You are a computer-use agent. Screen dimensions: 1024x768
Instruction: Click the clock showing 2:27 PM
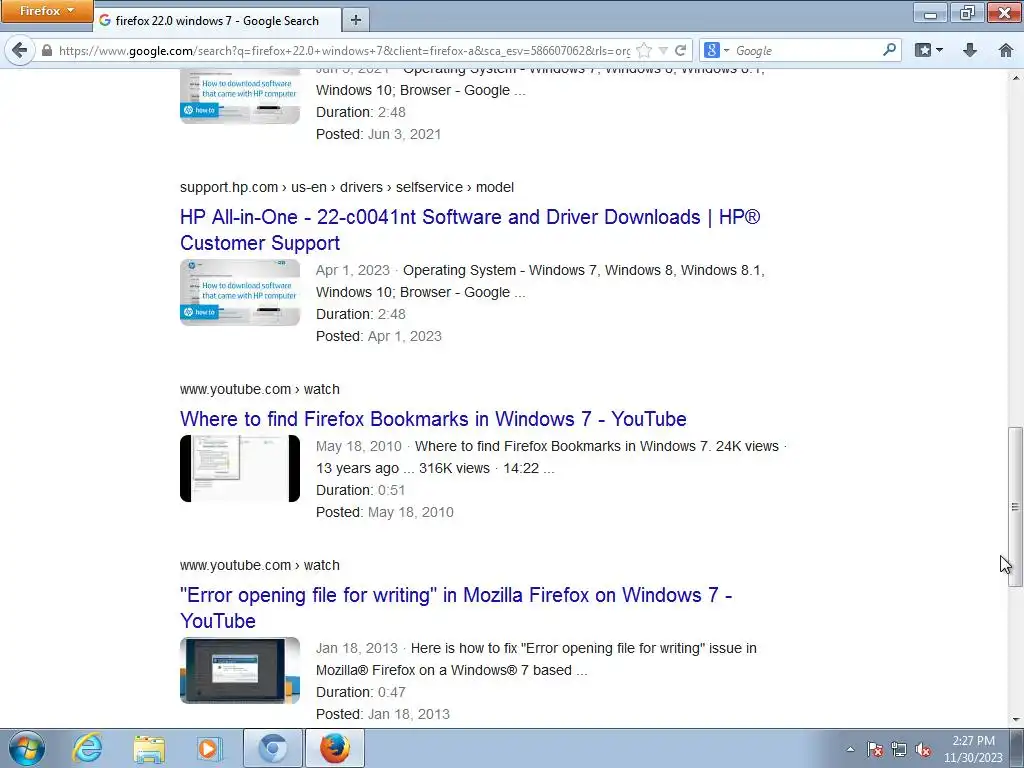pos(973,749)
